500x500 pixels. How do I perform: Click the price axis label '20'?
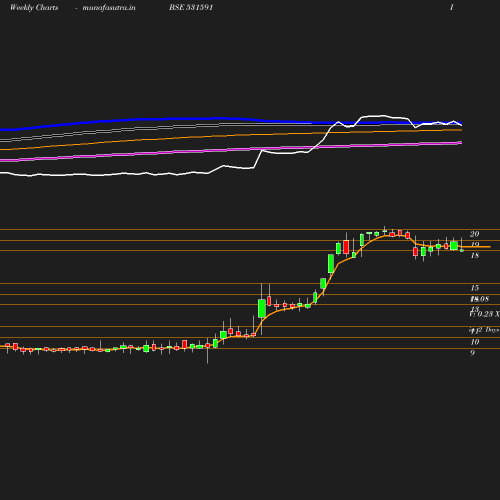click(475, 234)
